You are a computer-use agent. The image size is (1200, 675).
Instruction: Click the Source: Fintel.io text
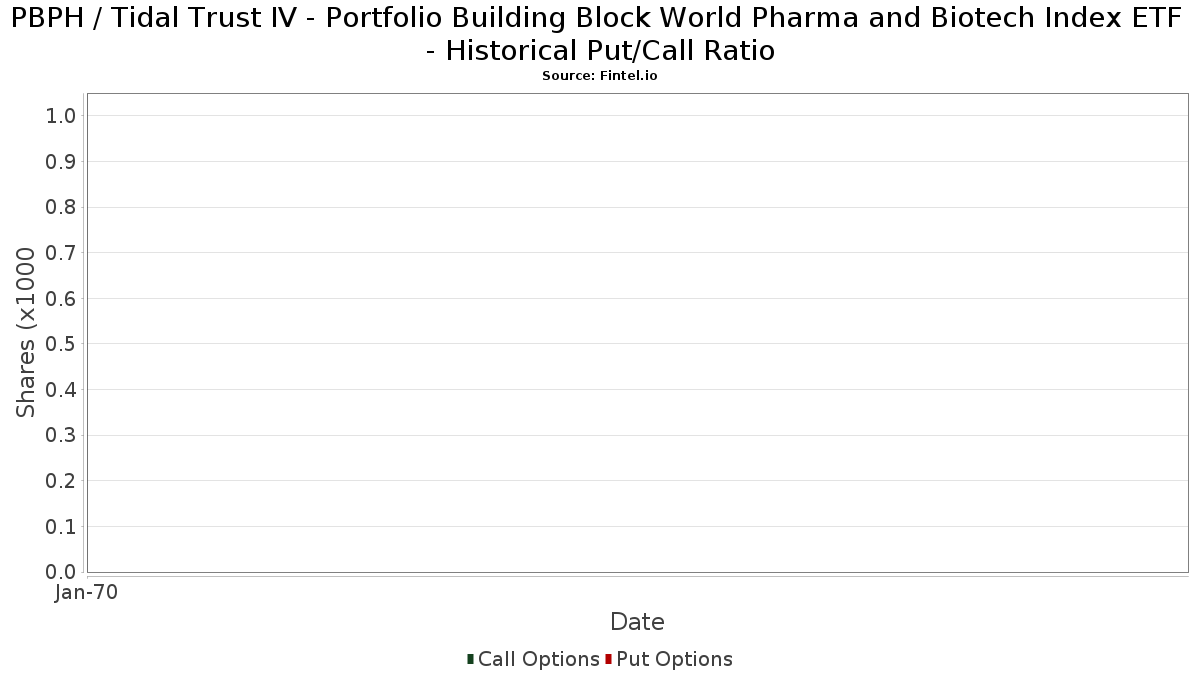point(599,76)
